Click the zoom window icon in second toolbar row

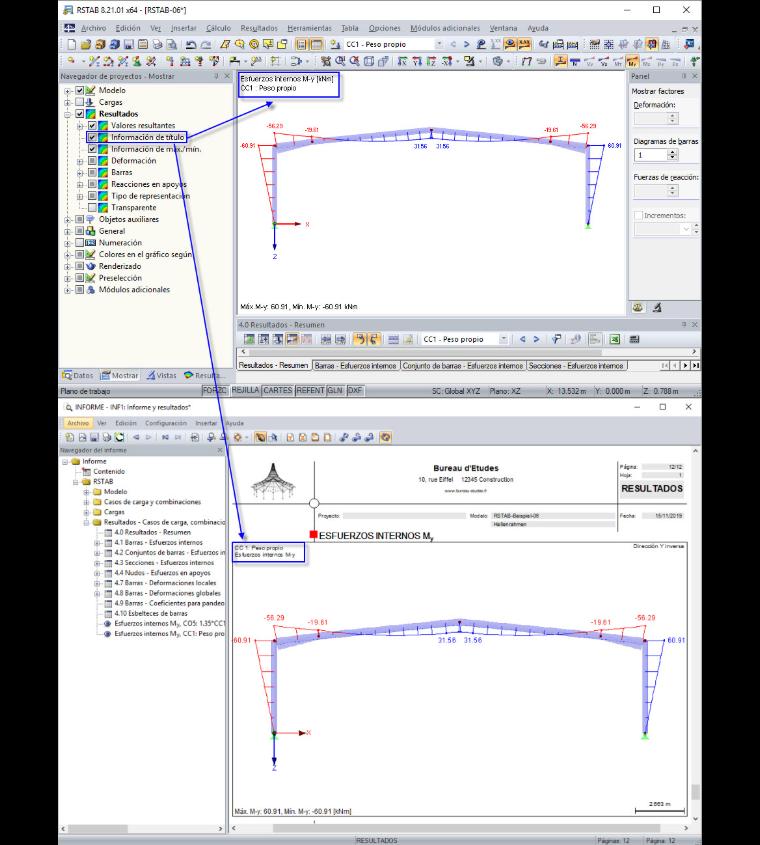[340, 61]
